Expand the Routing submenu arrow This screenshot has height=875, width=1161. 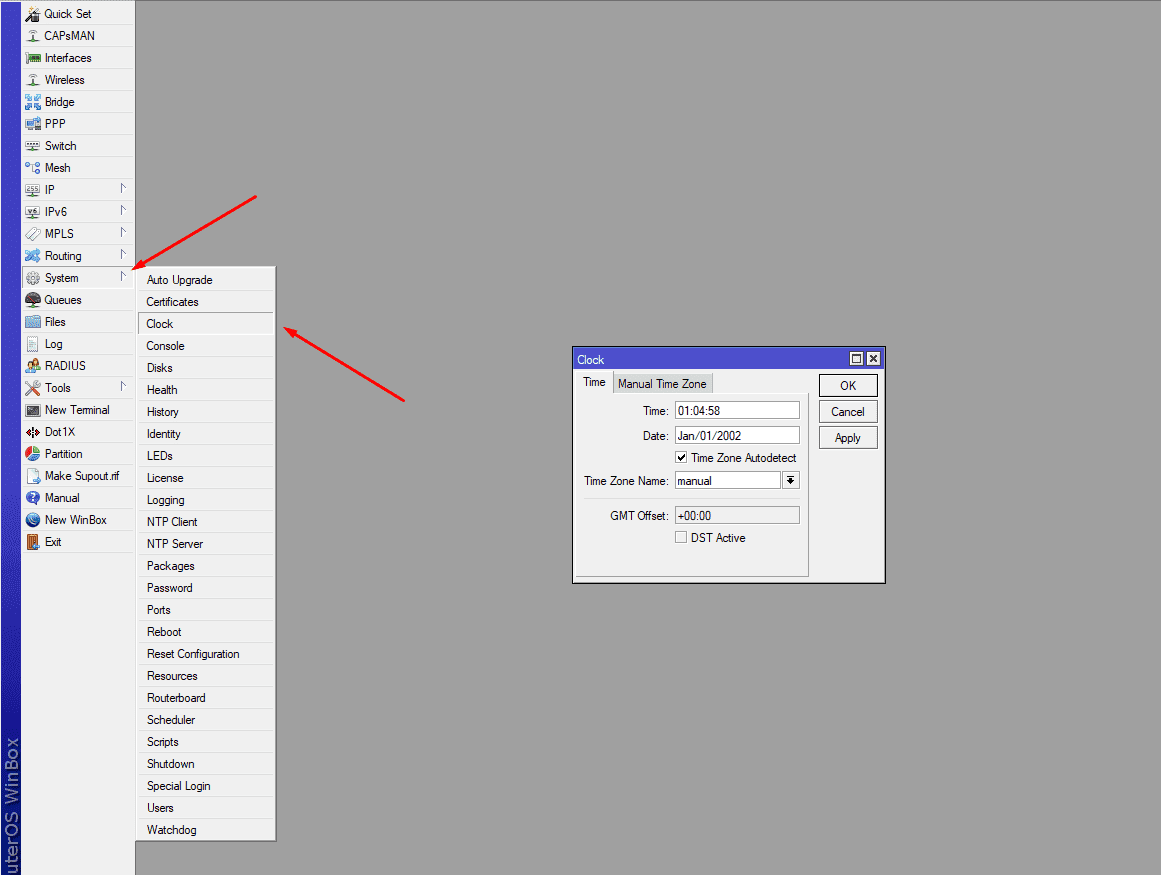(x=123, y=254)
